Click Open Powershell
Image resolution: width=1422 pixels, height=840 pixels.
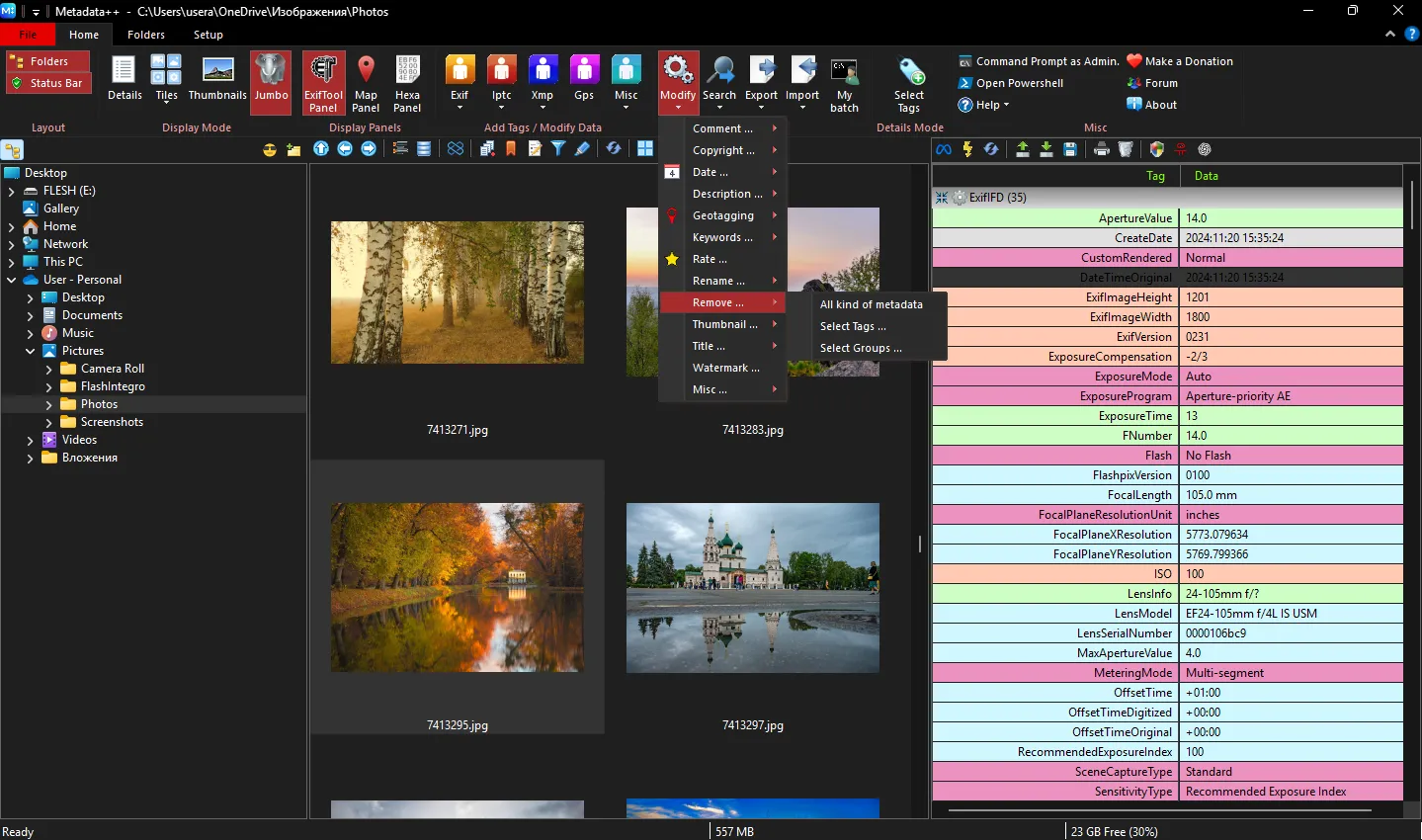(1011, 83)
